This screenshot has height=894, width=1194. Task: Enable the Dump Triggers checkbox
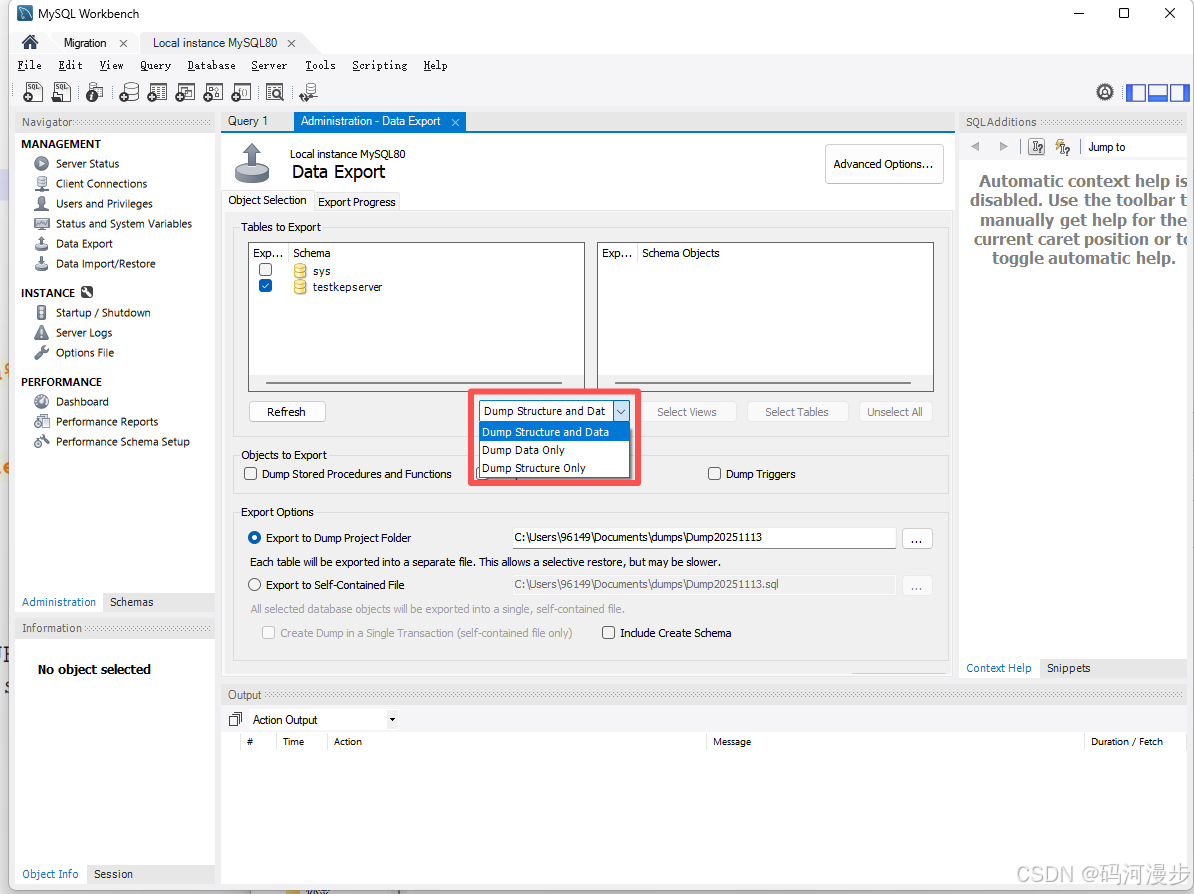coord(714,474)
